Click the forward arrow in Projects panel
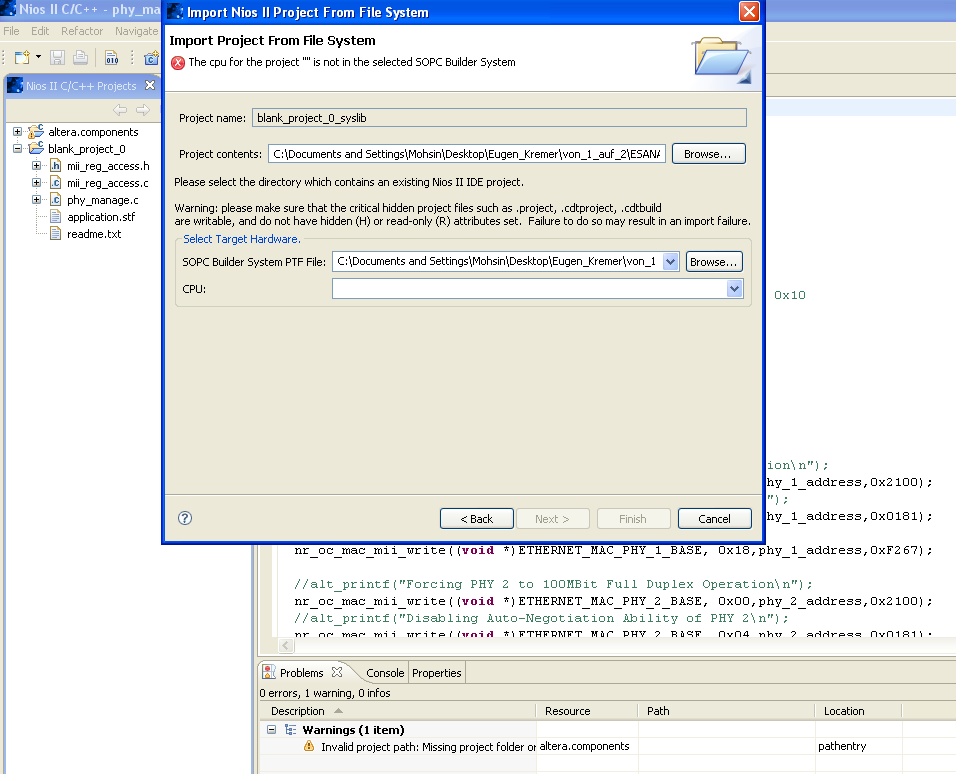Viewport: 961px width, 781px height. [x=143, y=110]
